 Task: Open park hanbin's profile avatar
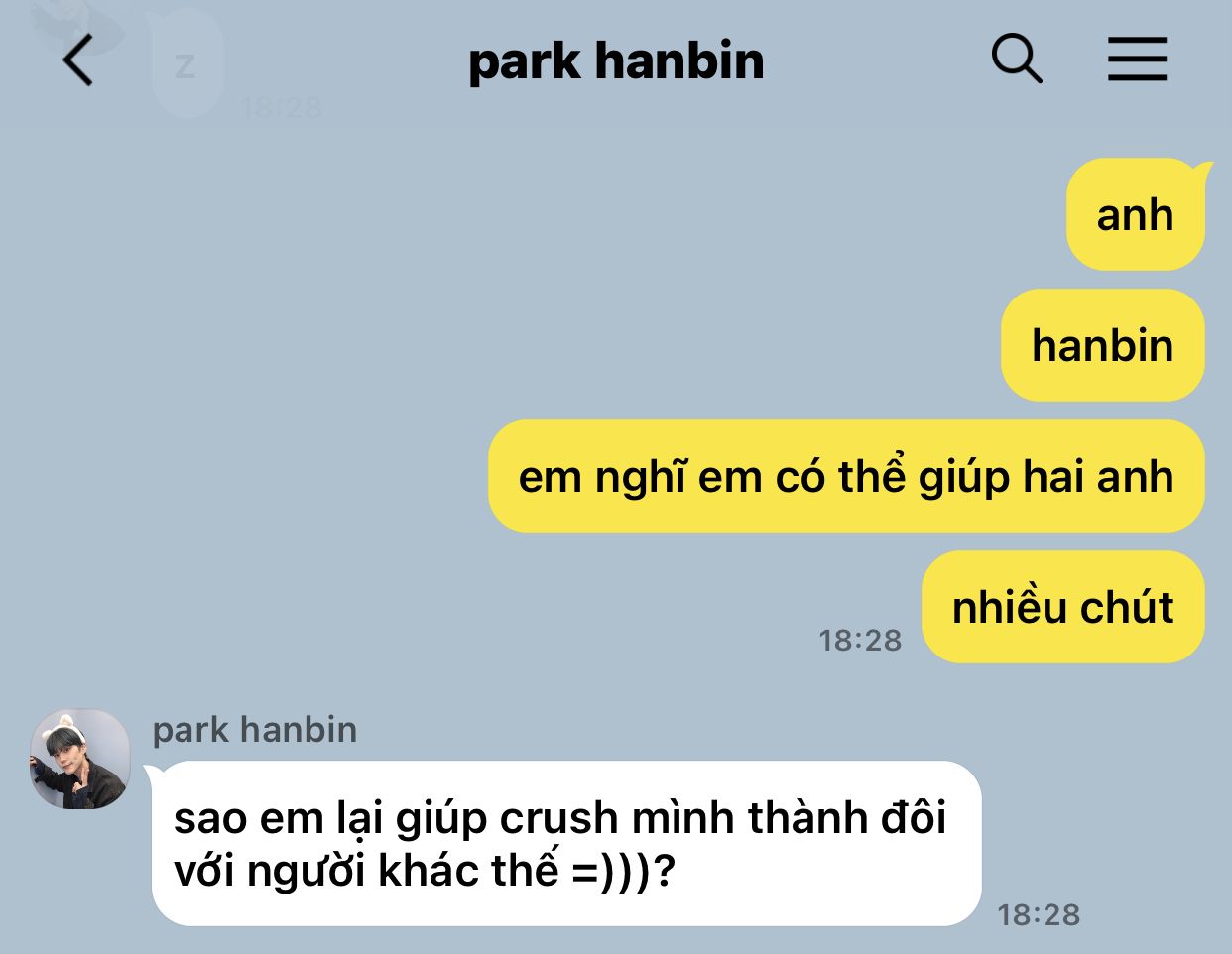80,759
